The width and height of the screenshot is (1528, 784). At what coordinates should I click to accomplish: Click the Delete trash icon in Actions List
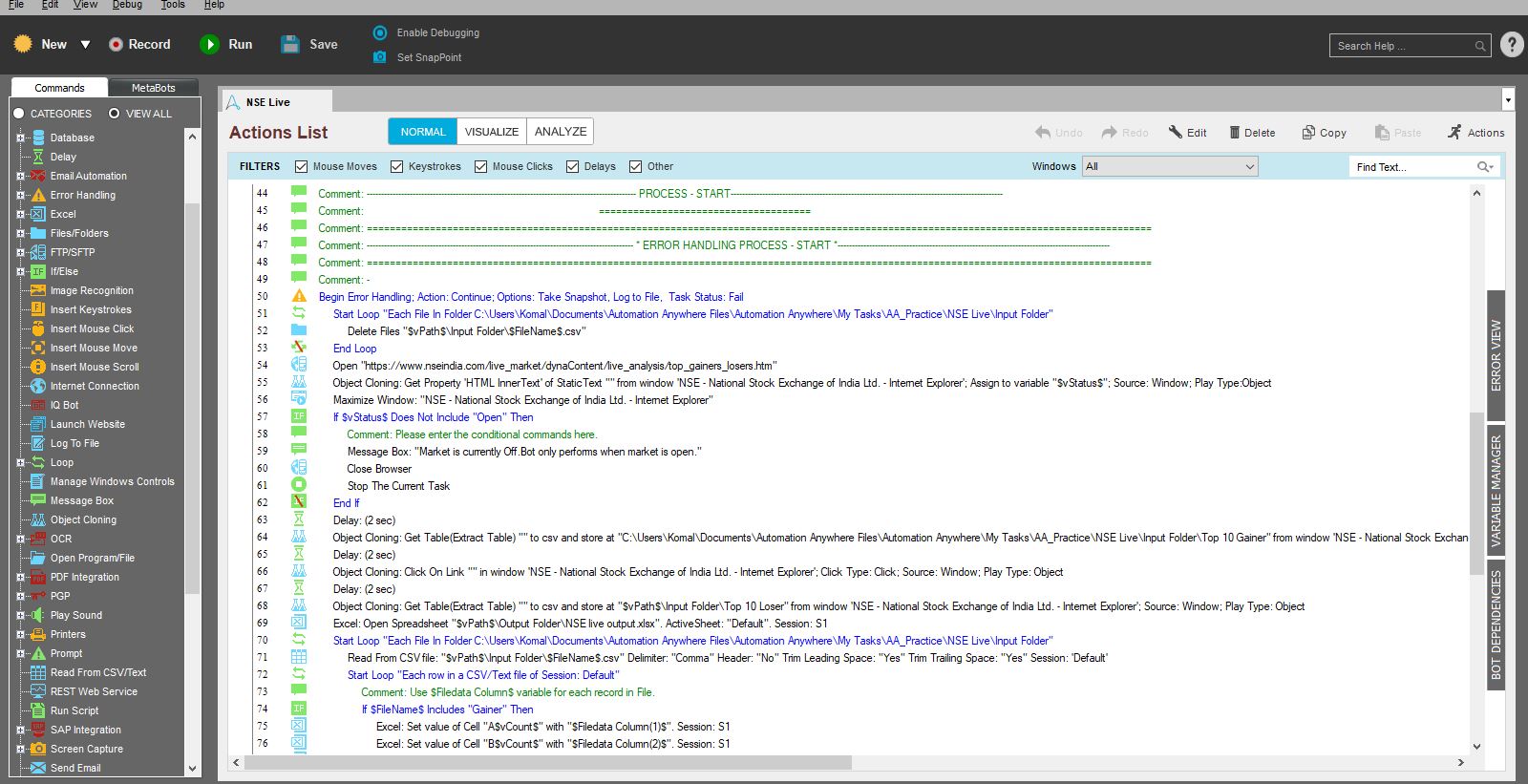[x=1234, y=133]
